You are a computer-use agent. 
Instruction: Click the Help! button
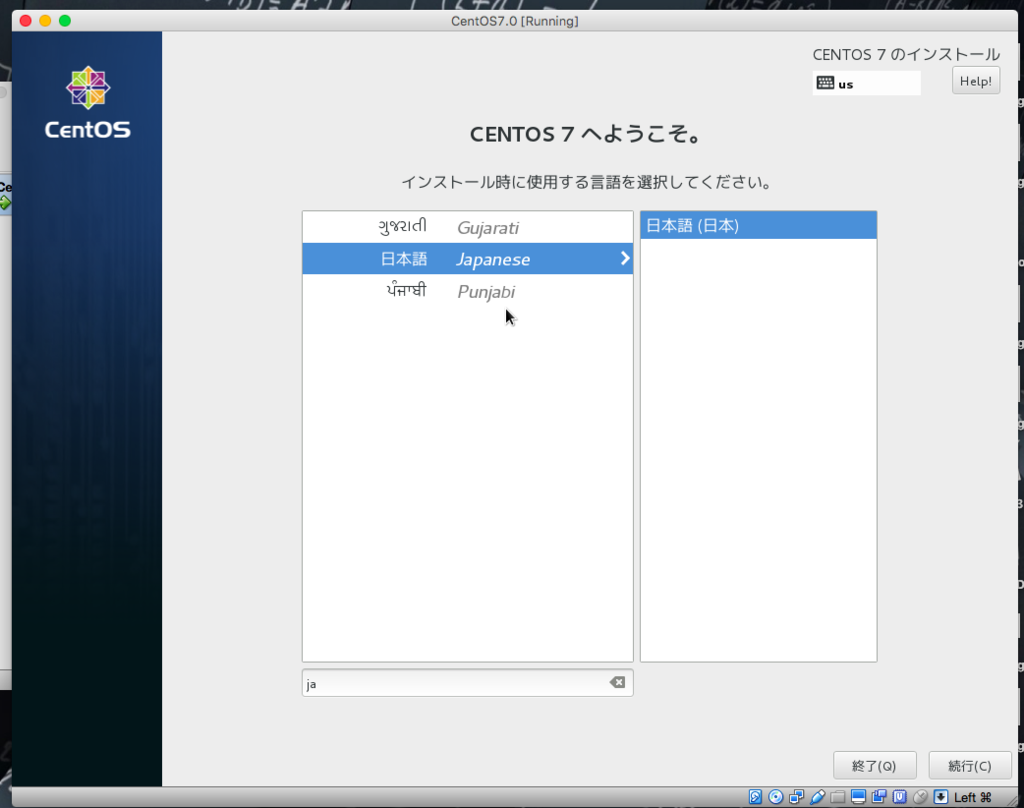click(x=976, y=81)
